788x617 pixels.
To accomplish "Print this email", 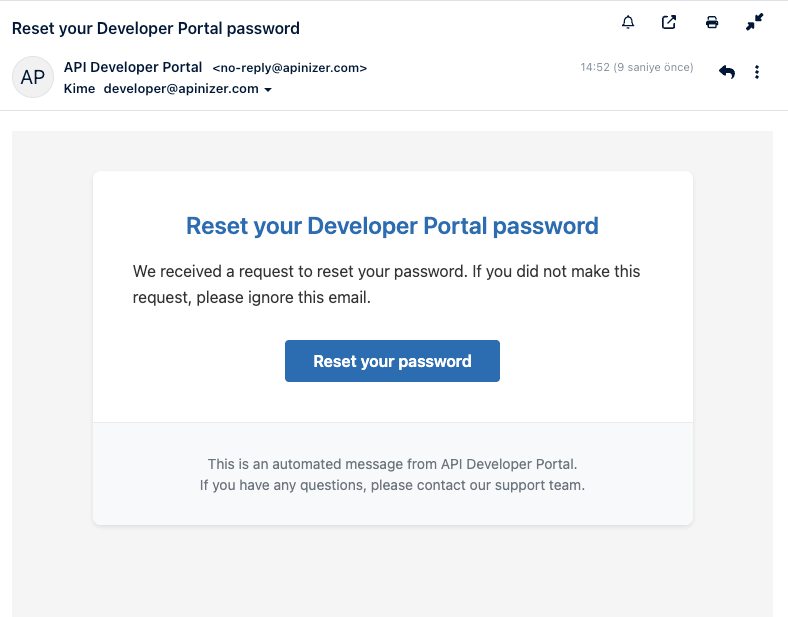I will coord(712,22).
